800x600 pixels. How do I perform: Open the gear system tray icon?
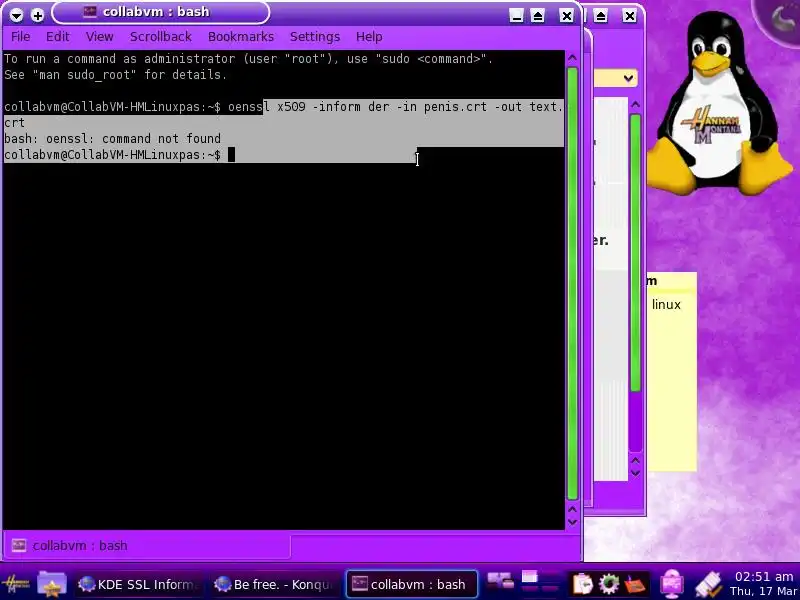tap(609, 584)
